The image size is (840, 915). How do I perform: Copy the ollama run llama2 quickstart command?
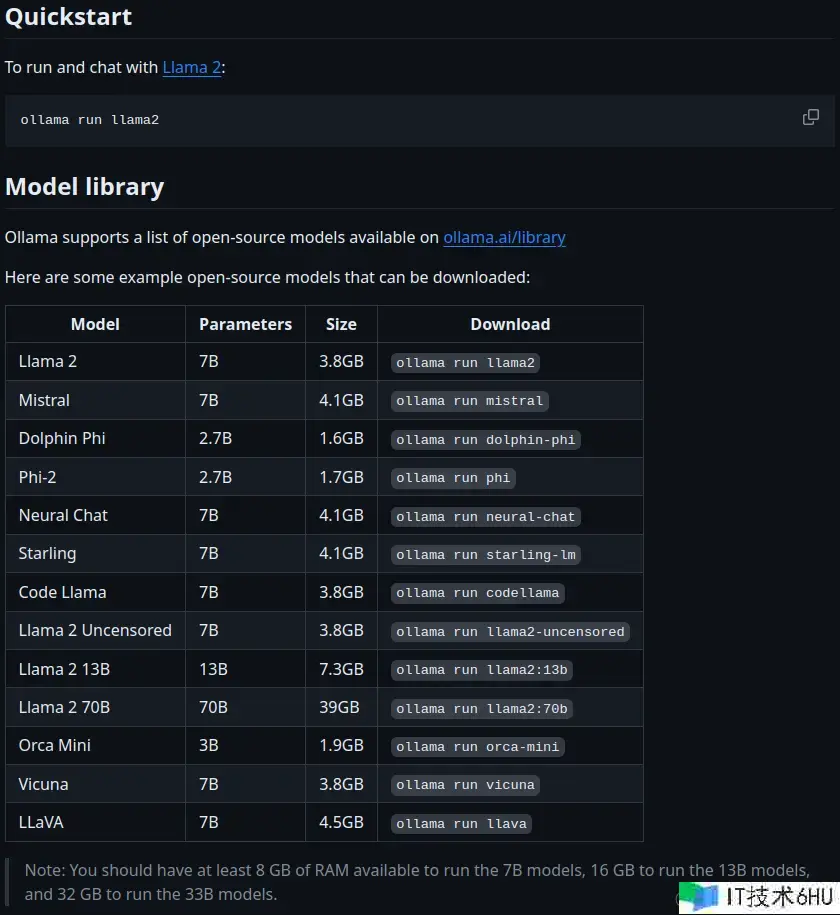pos(810,118)
